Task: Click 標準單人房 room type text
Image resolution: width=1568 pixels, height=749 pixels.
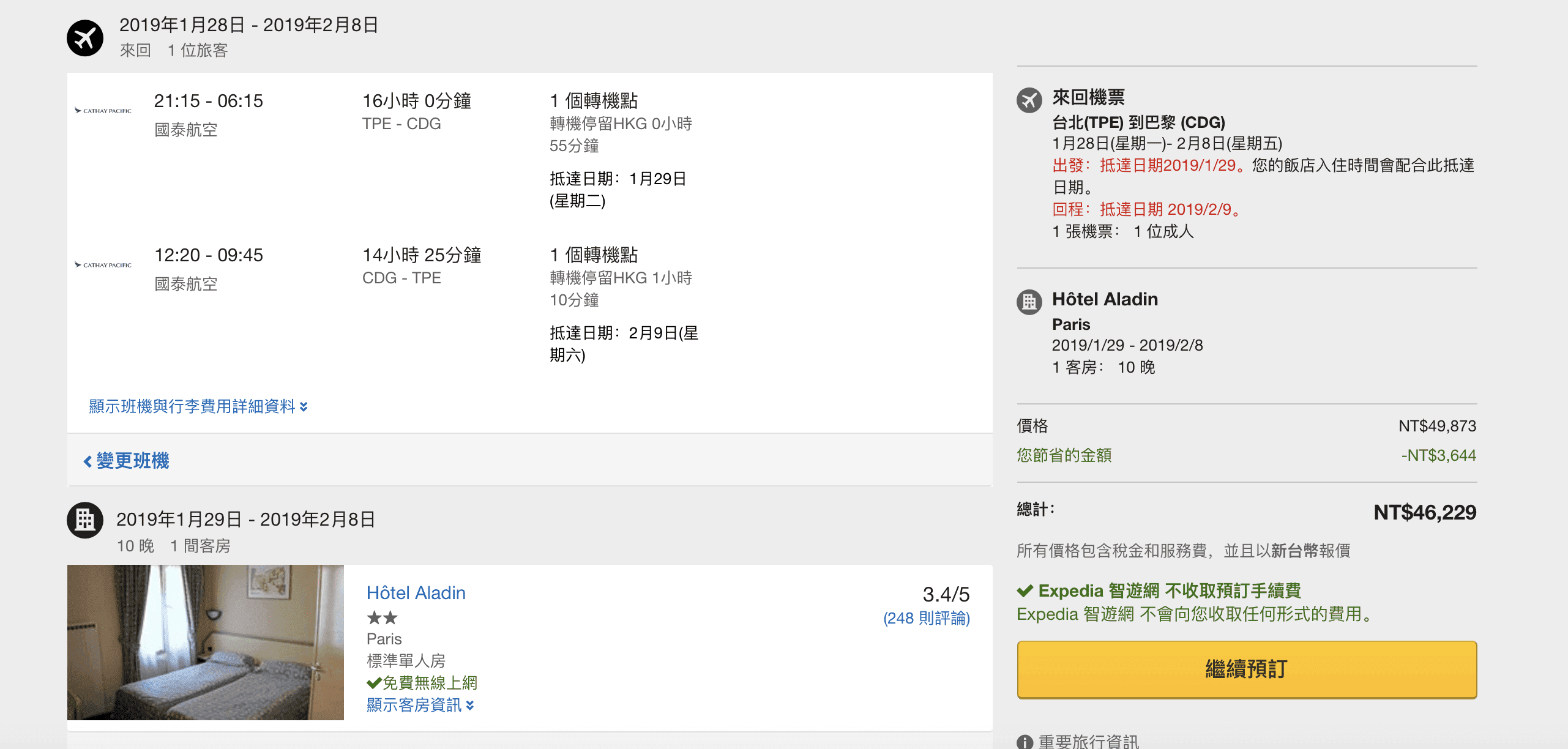Action: click(x=406, y=661)
